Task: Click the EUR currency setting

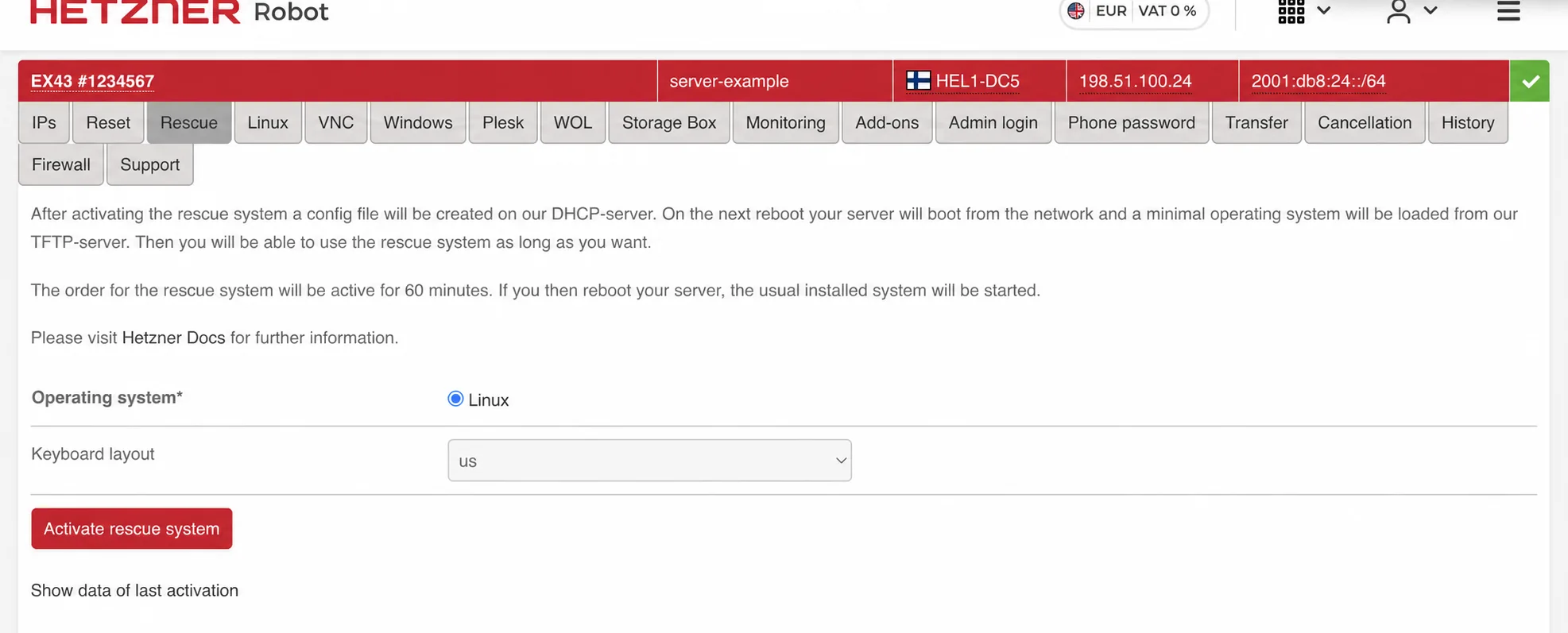Action: [x=1111, y=11]
